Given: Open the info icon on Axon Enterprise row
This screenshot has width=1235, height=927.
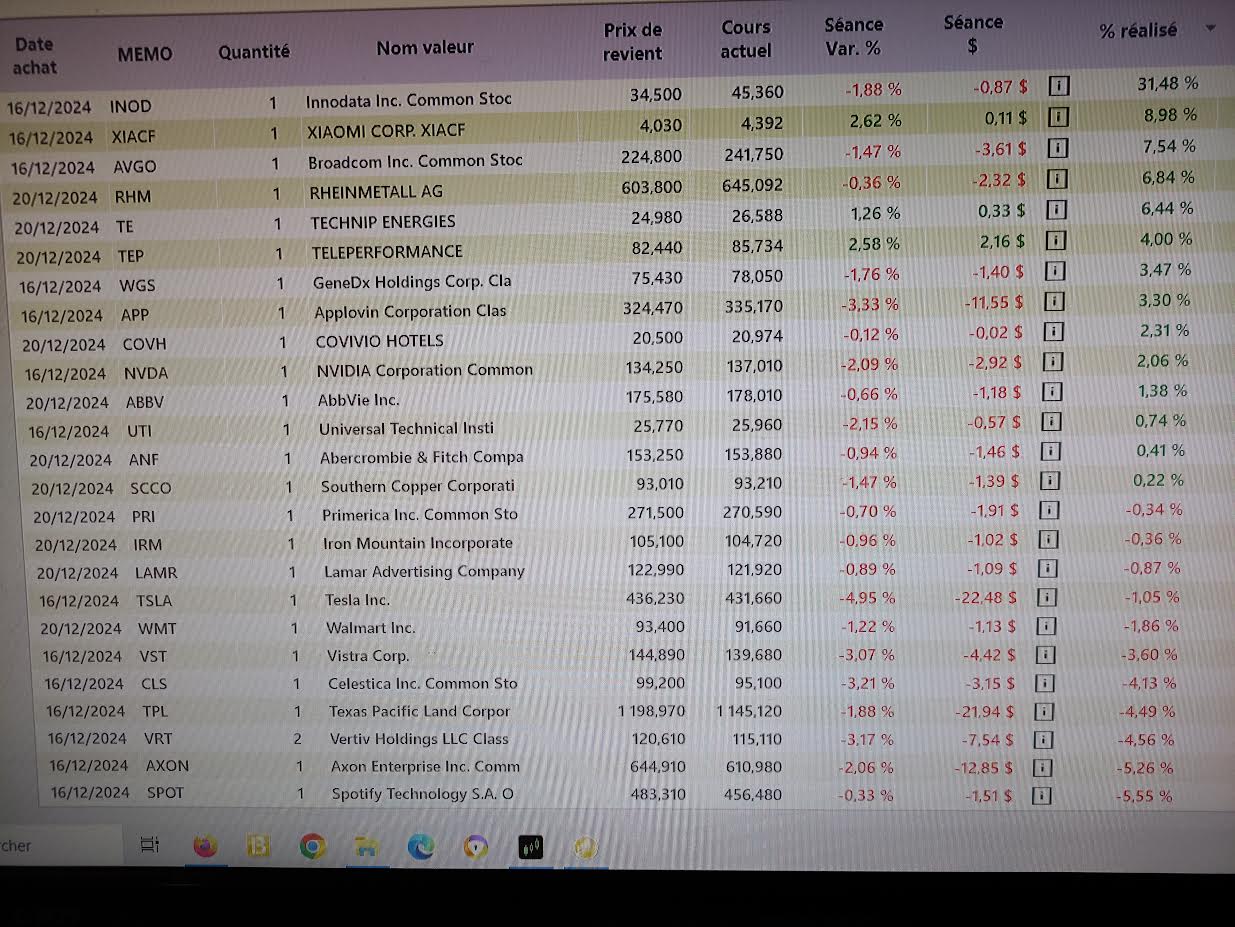Looking at the screenshot, I should point(1042,768).
